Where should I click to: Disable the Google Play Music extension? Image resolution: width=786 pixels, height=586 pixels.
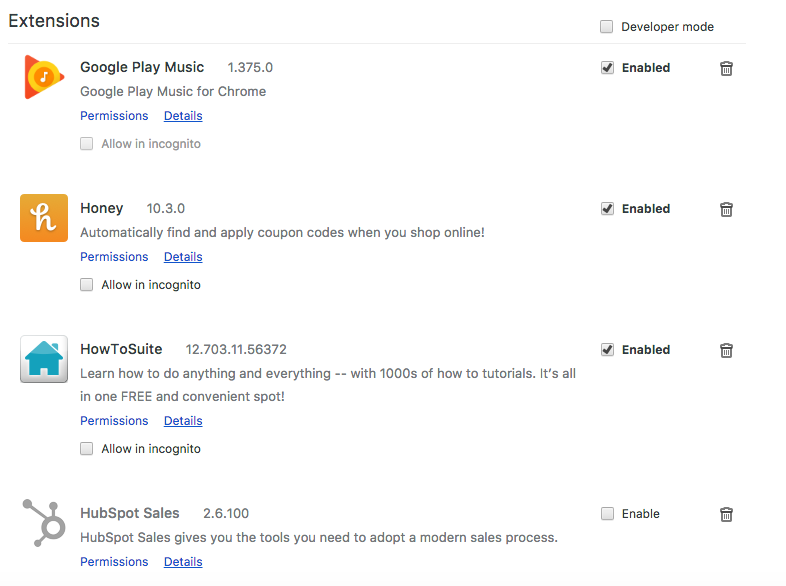(607, 68)
